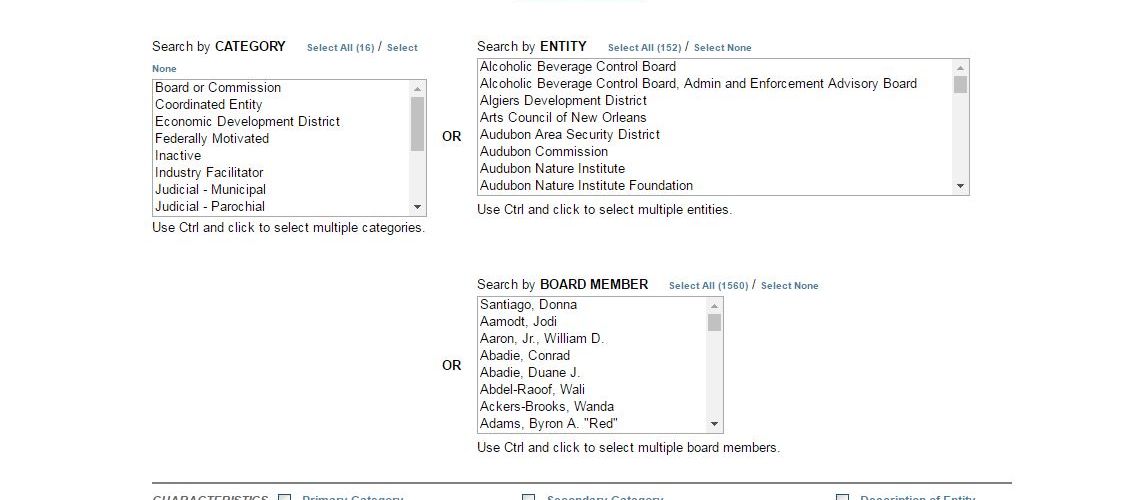Click the up arrow of category list scrollbar

(417, 89)
